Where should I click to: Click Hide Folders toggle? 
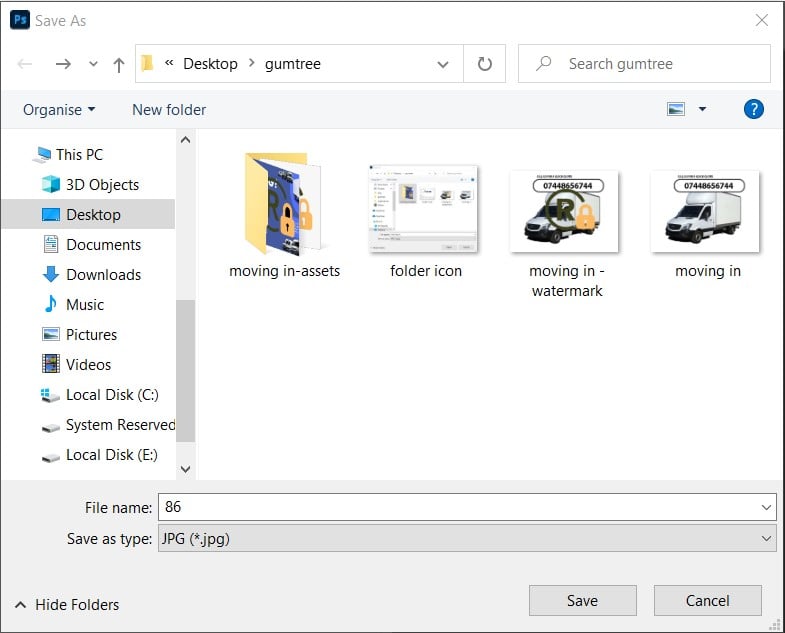click(67, 604)
